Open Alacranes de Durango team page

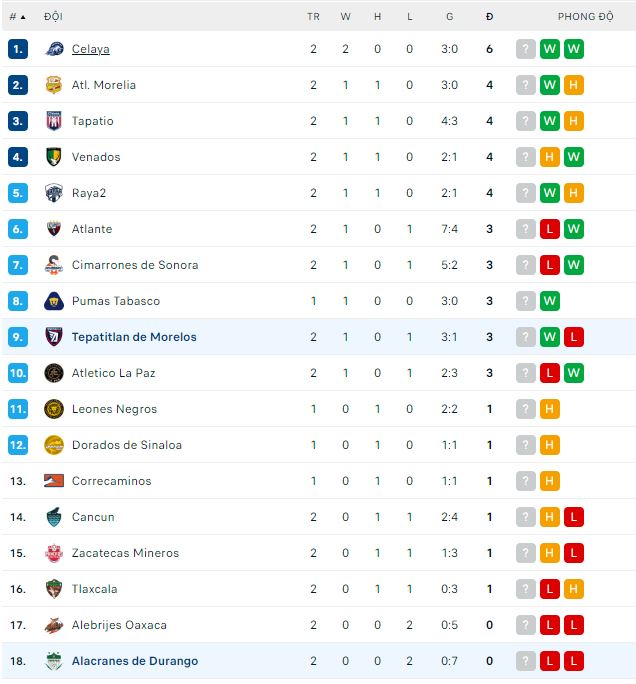click(135, 661)
